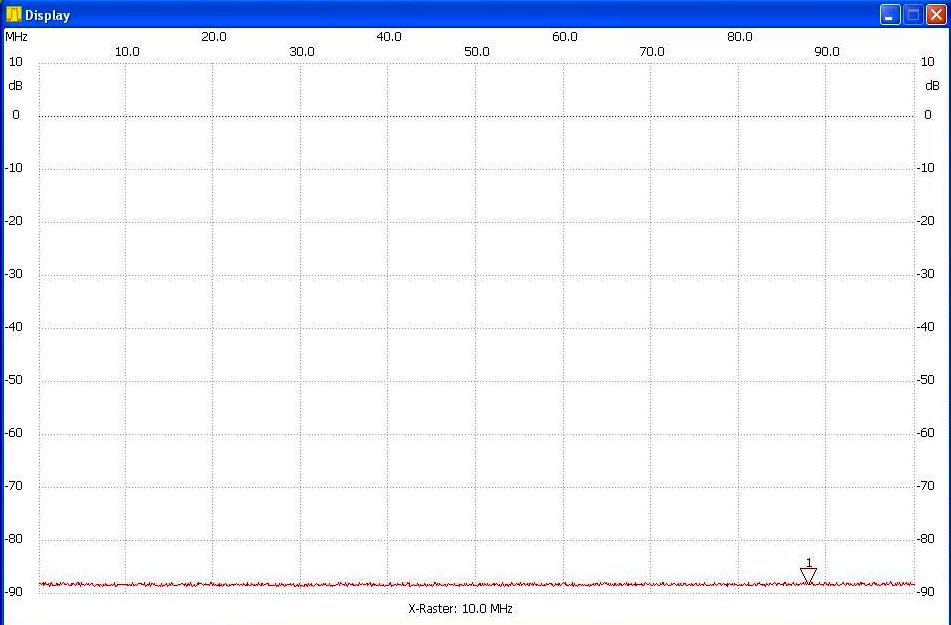Click the number 1 above the marker
Viewport: 951px width, 625px height.
point(808,562)
